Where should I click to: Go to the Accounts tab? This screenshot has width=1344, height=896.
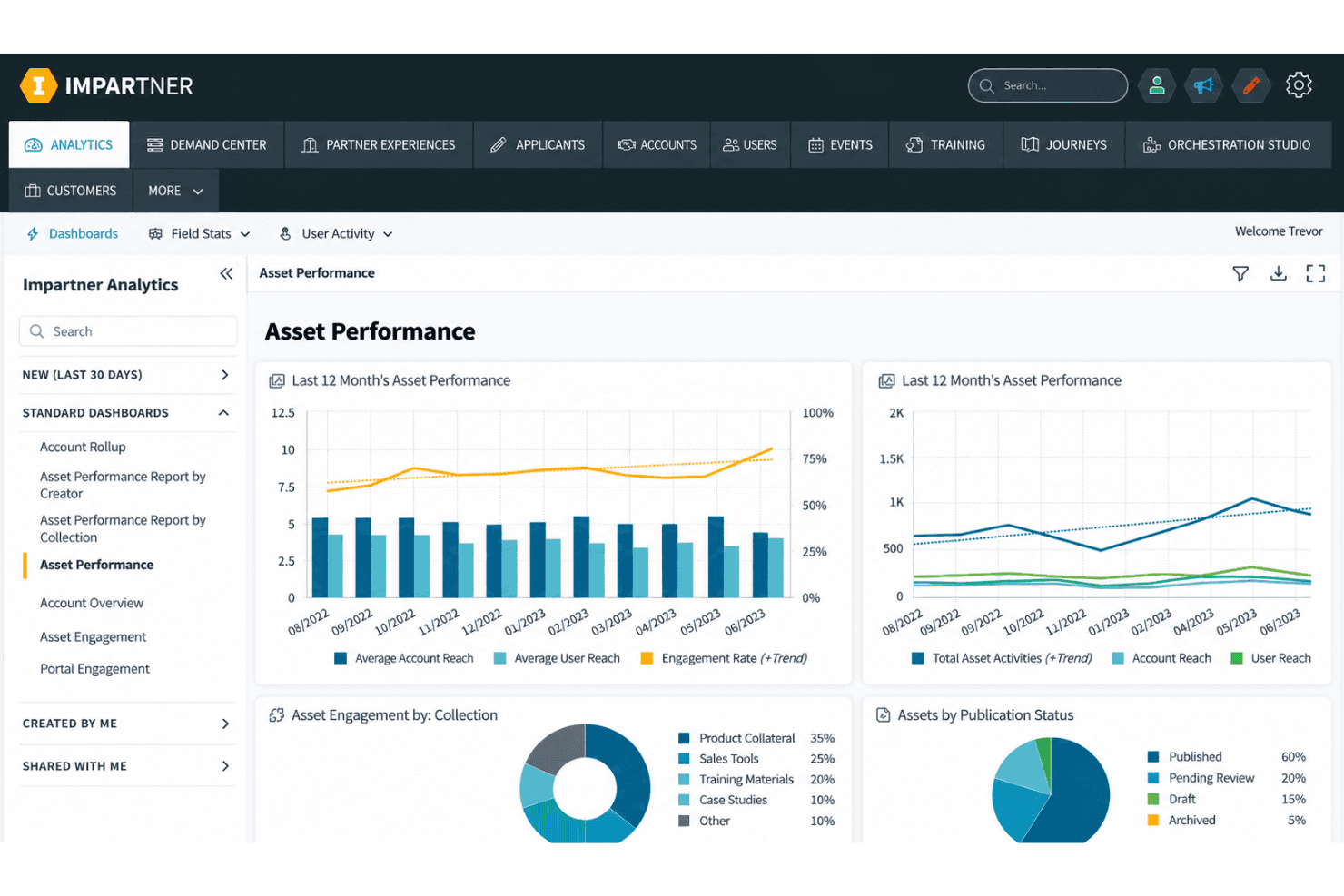pyautogui.click(x=657, y=145)
